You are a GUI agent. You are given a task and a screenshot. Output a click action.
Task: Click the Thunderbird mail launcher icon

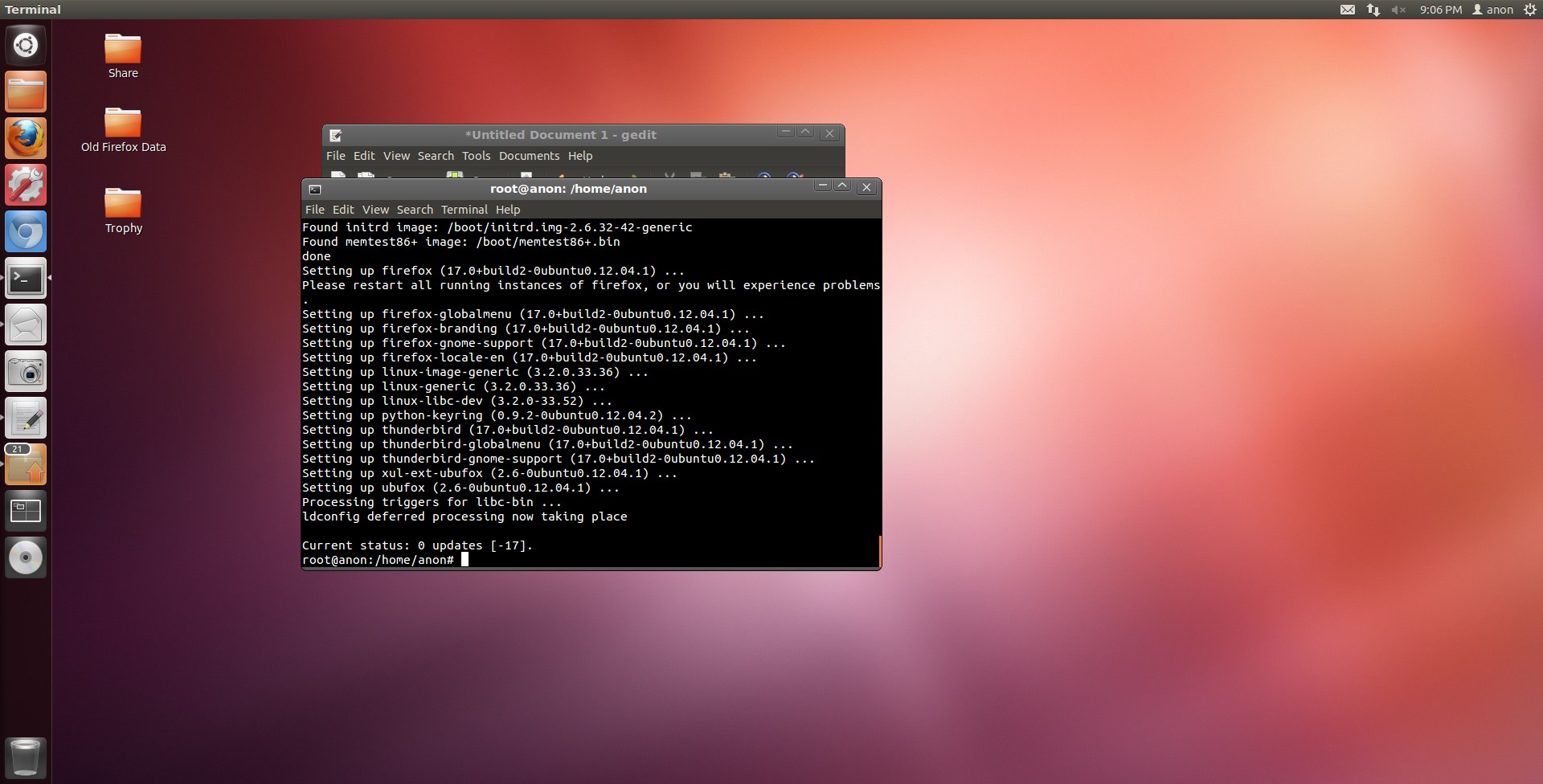[26, 325]
